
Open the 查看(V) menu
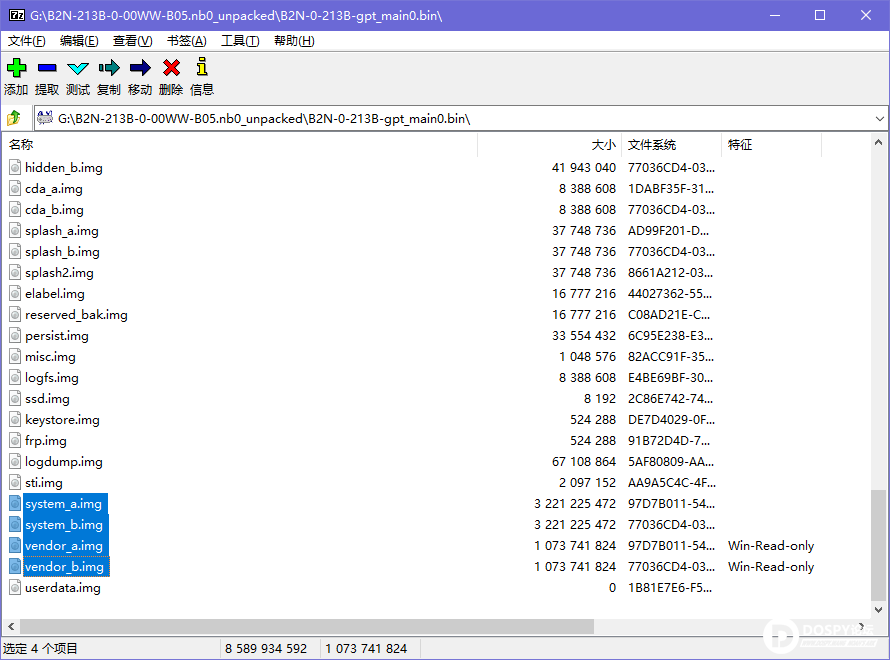click(133, 41)
